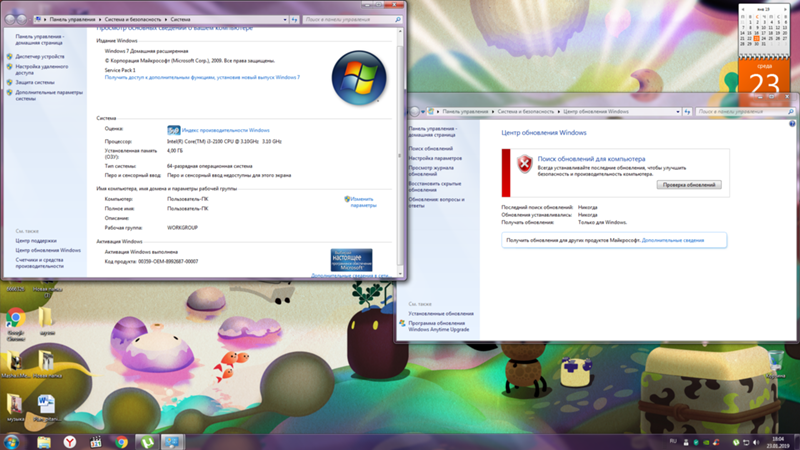The height and width of the screenshot is (450, 800).
Task: Open System Protection link in sidebar
Action: [35, 82]
